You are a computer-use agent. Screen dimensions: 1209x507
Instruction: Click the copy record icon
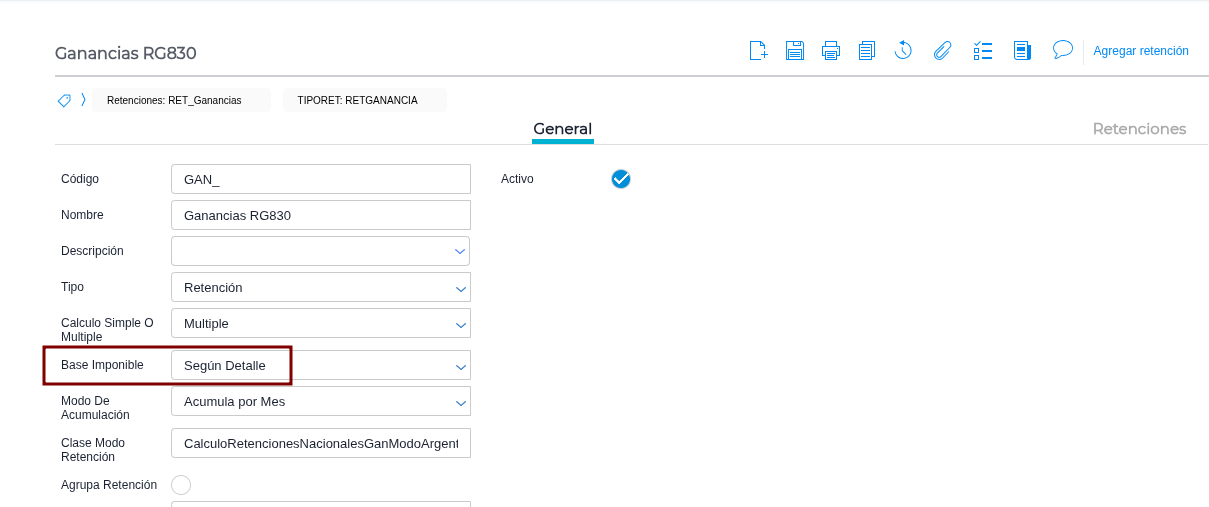coord(867,50)
